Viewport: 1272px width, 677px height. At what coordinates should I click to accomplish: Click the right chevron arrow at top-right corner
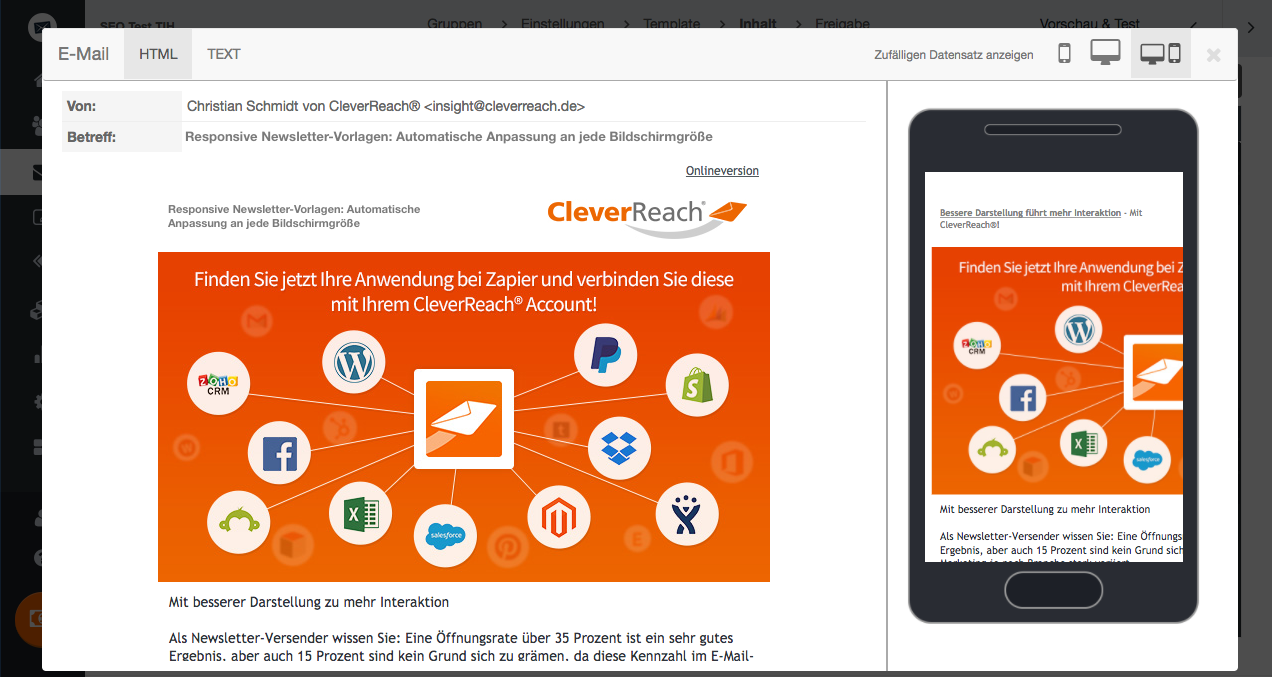click(1252, 27)
